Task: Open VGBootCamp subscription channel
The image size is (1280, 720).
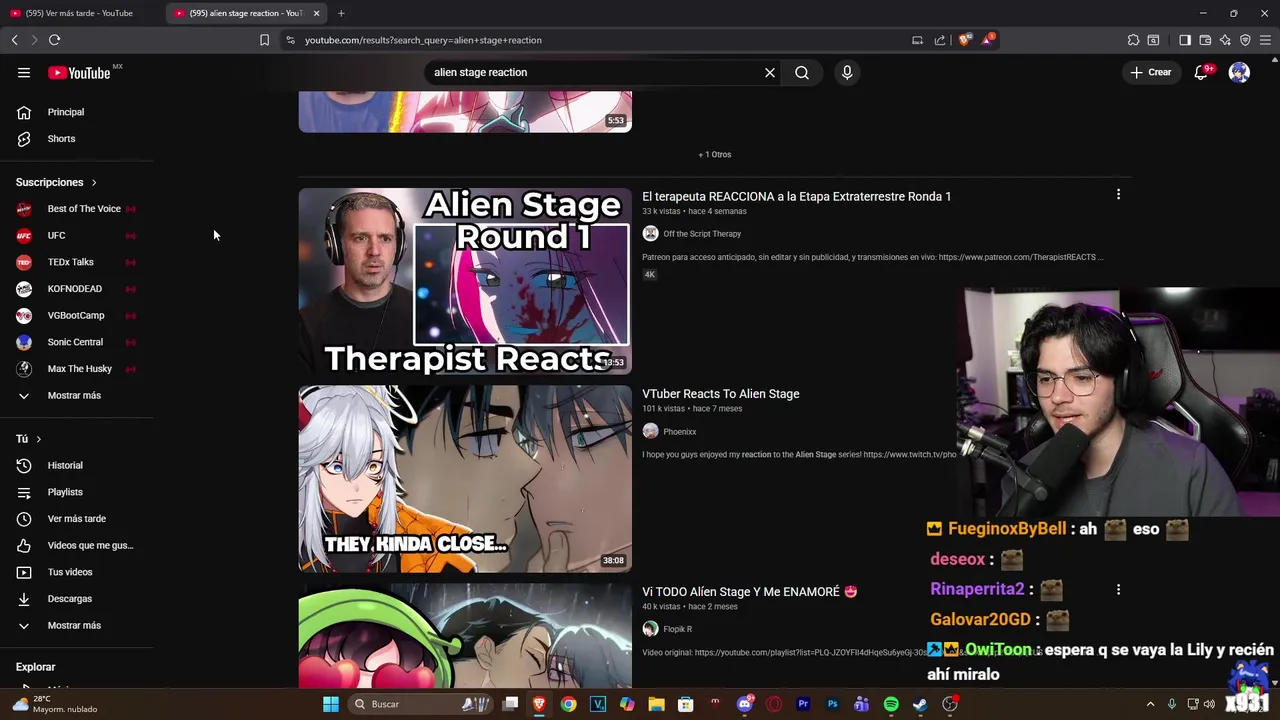Action: [x=77, y=316]
